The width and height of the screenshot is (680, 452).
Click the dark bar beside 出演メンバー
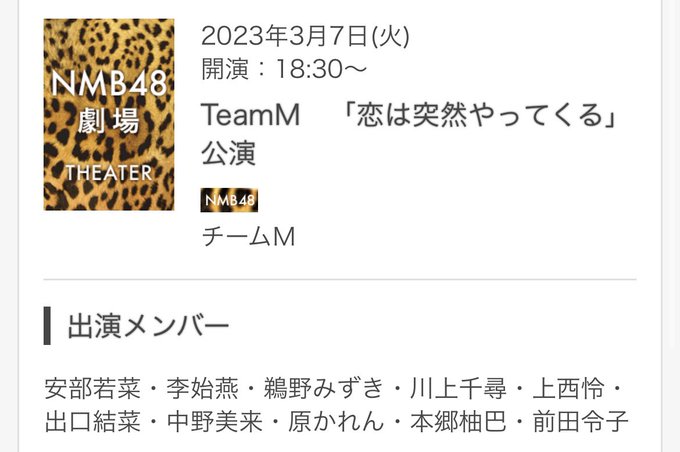(x=47, y=326)
